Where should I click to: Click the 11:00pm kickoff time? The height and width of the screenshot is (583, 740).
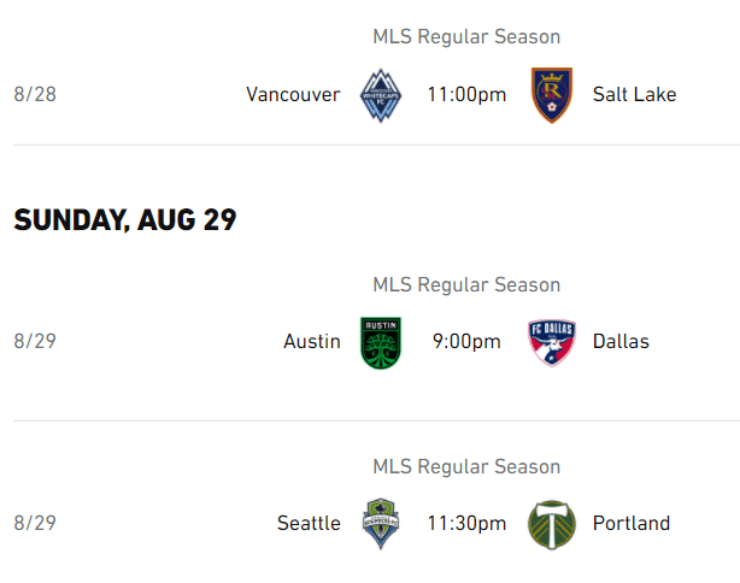click(466, 95)
